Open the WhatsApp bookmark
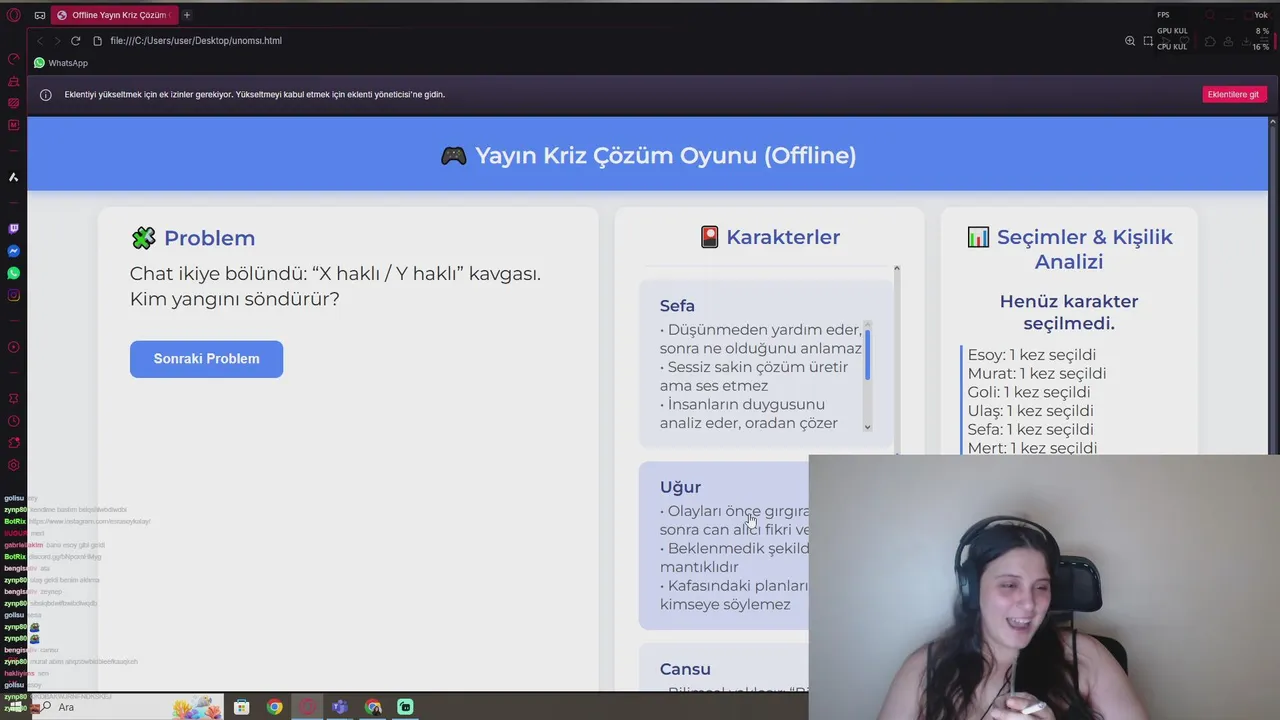1280x720 pixels. point(61,63)
